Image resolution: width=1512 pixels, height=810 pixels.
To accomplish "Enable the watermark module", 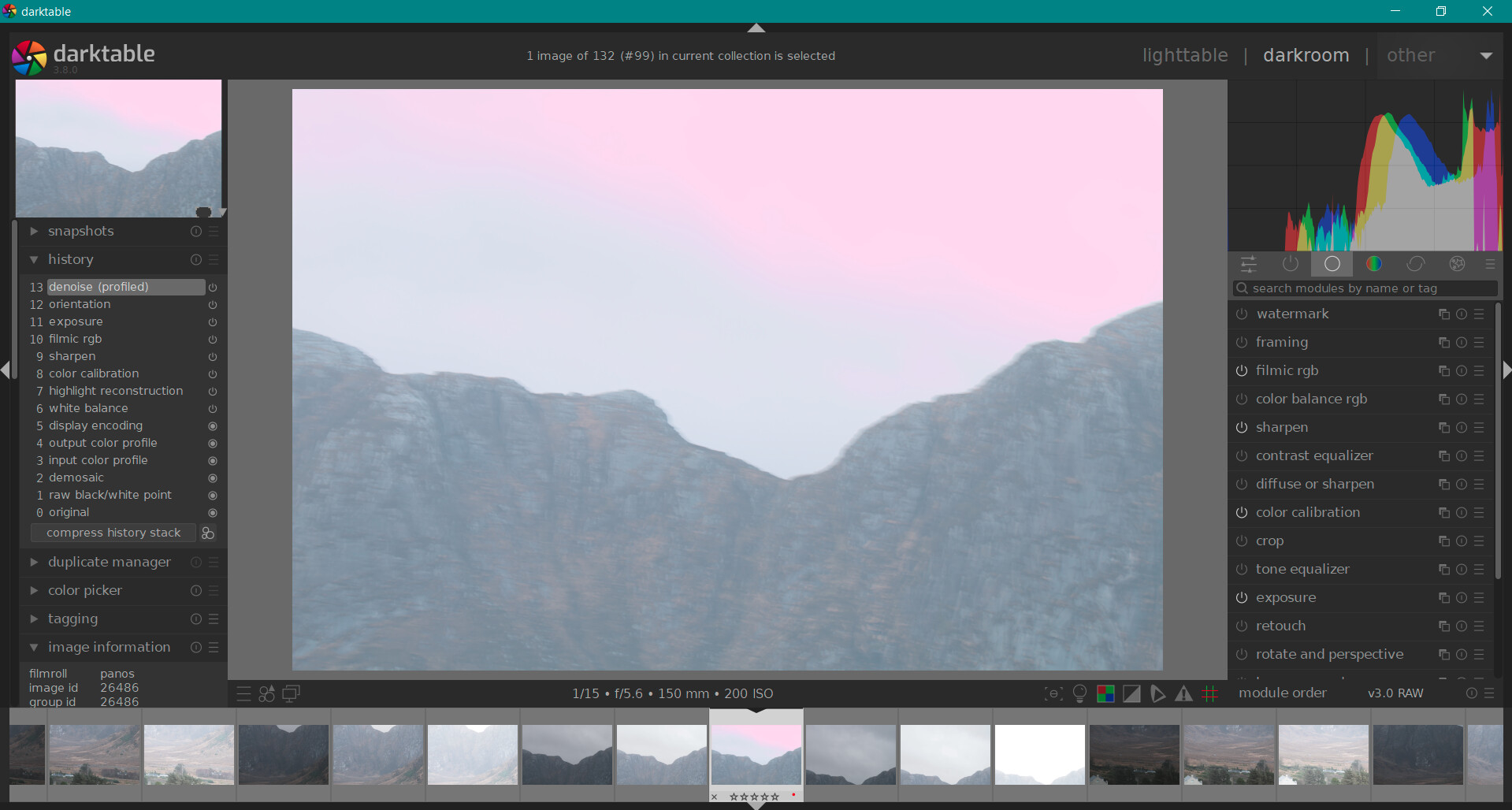I will click(1242, 314).
